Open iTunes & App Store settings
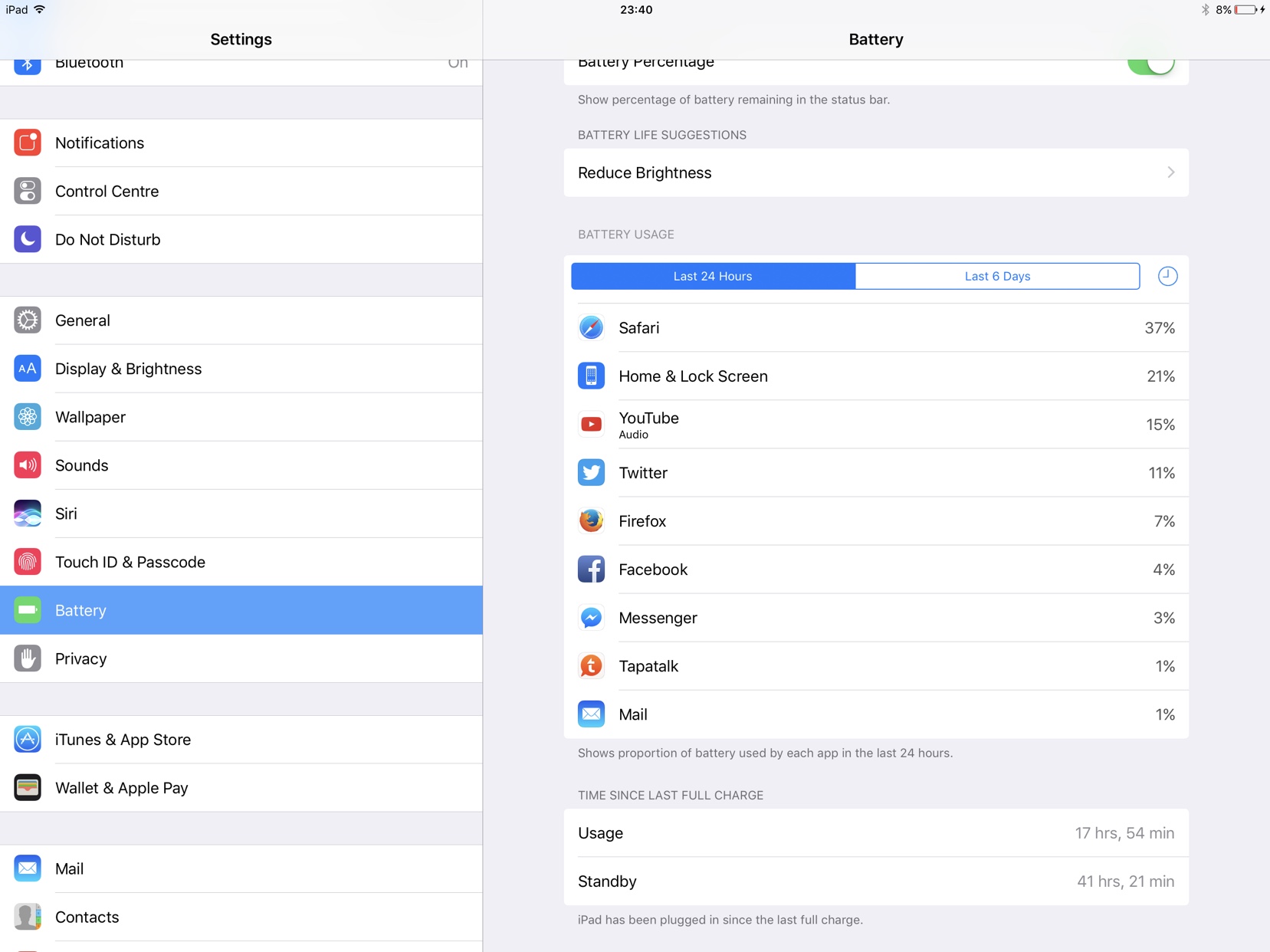Image resolution: width=1270 pixels, height=952 pixels. click(241, 740)
